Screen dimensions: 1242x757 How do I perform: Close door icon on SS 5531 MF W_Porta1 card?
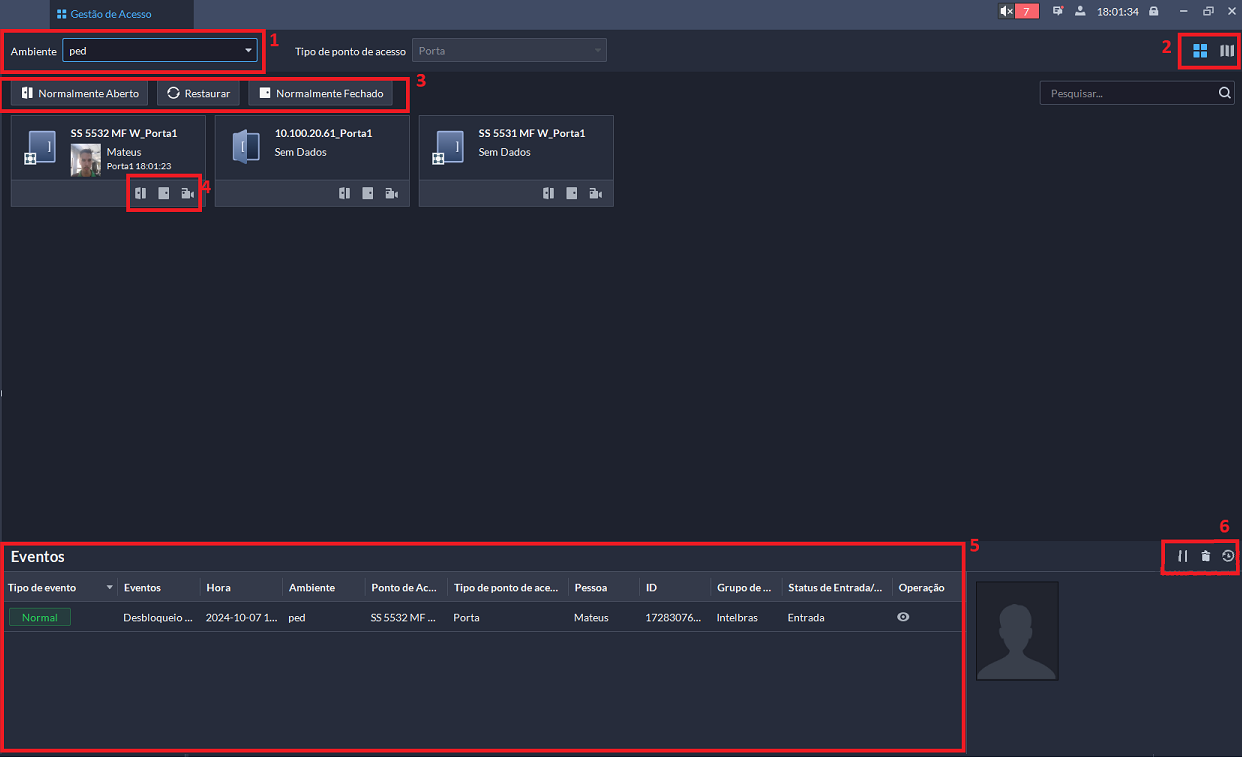click(572, 193)
